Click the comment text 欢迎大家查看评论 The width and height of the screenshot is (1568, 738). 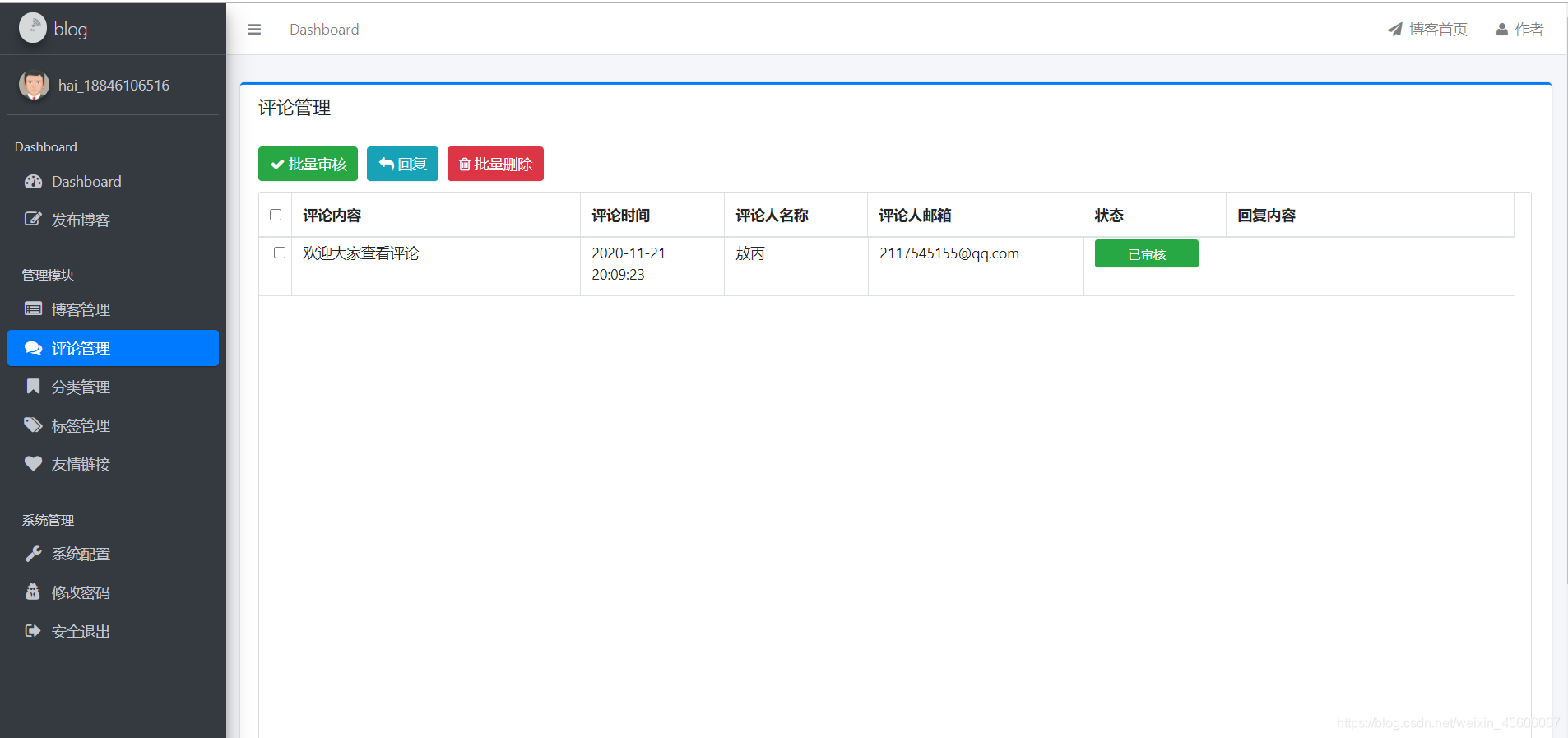(361, 253)
